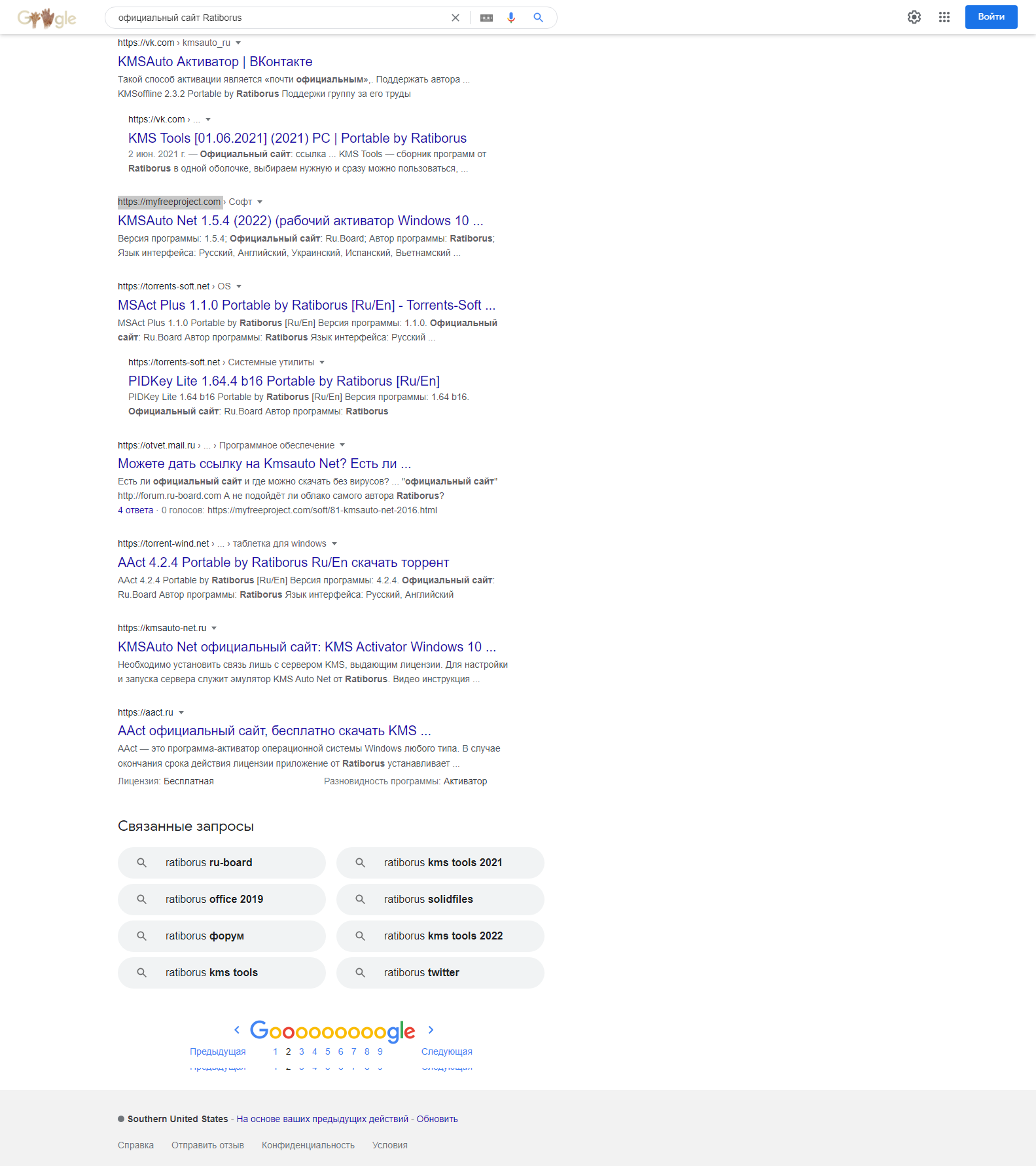Expand dropdown arrow next to Системные утилиты
This screenshot has width=1036, height=1166.
322,363
